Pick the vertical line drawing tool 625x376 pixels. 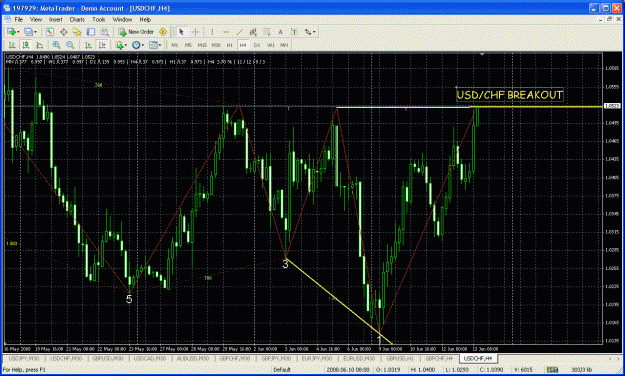coord(212,32)
